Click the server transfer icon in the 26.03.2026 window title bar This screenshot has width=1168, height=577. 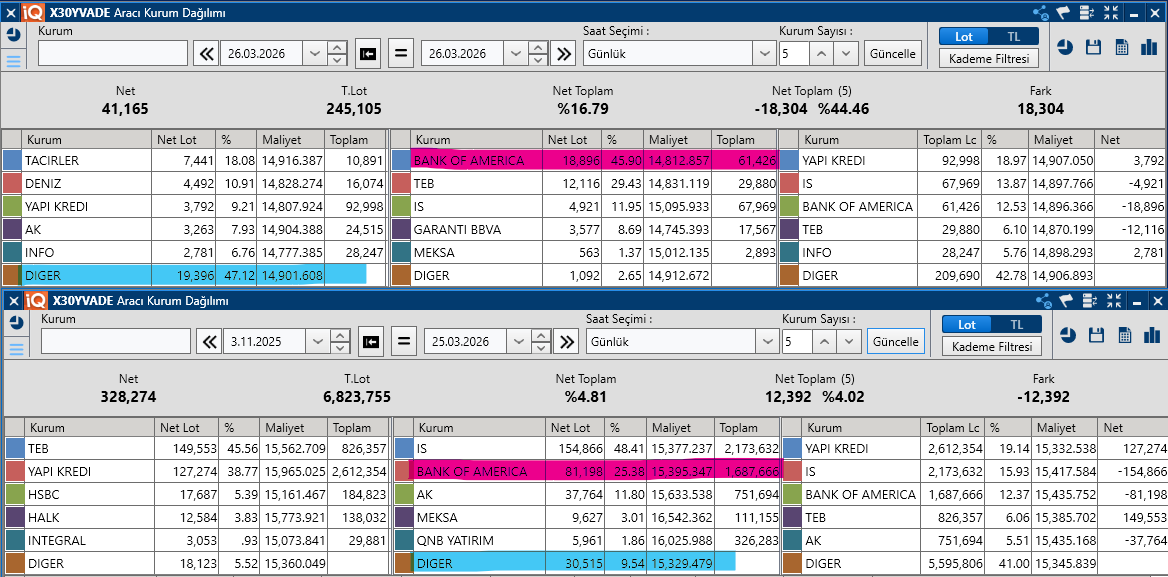[x=1087, y=12]
